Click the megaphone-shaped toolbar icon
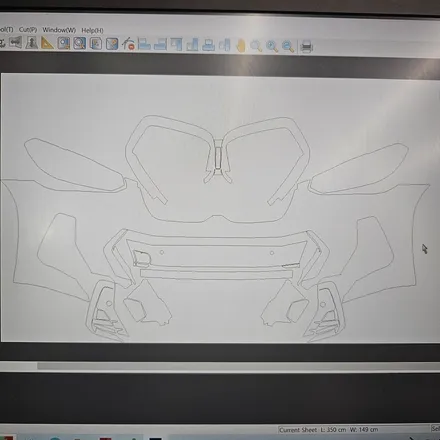The height and width of the screenshot is (440, 440). 15,42
